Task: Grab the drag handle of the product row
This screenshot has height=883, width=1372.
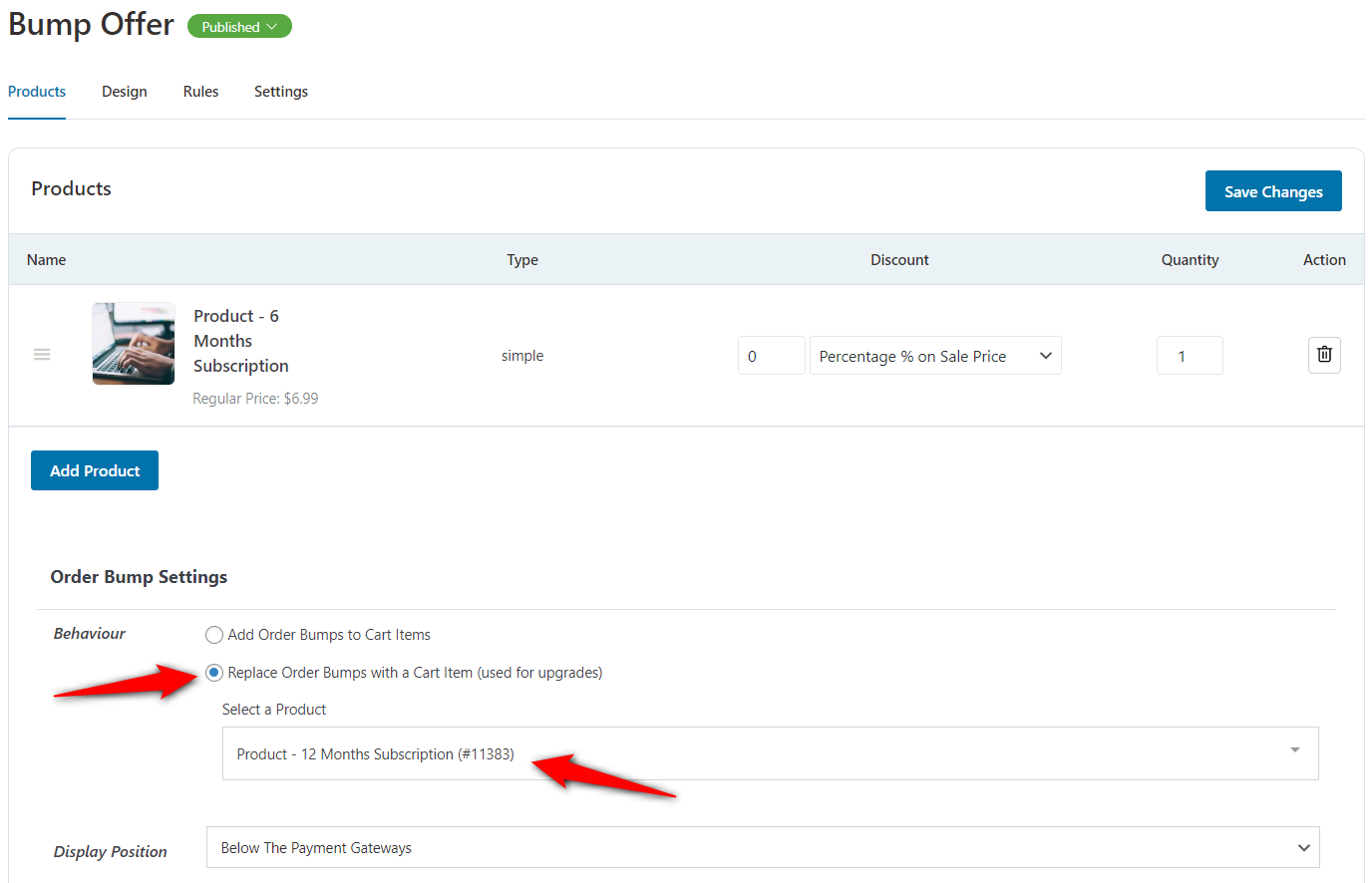Action: (x=42, y=355)
